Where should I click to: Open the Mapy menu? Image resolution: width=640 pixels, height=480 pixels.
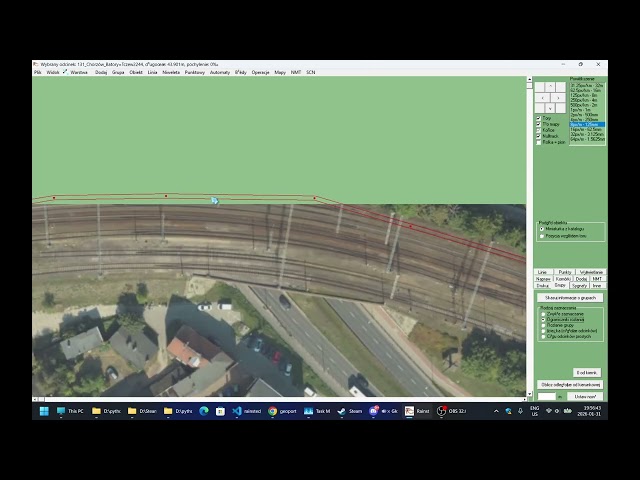280,72
